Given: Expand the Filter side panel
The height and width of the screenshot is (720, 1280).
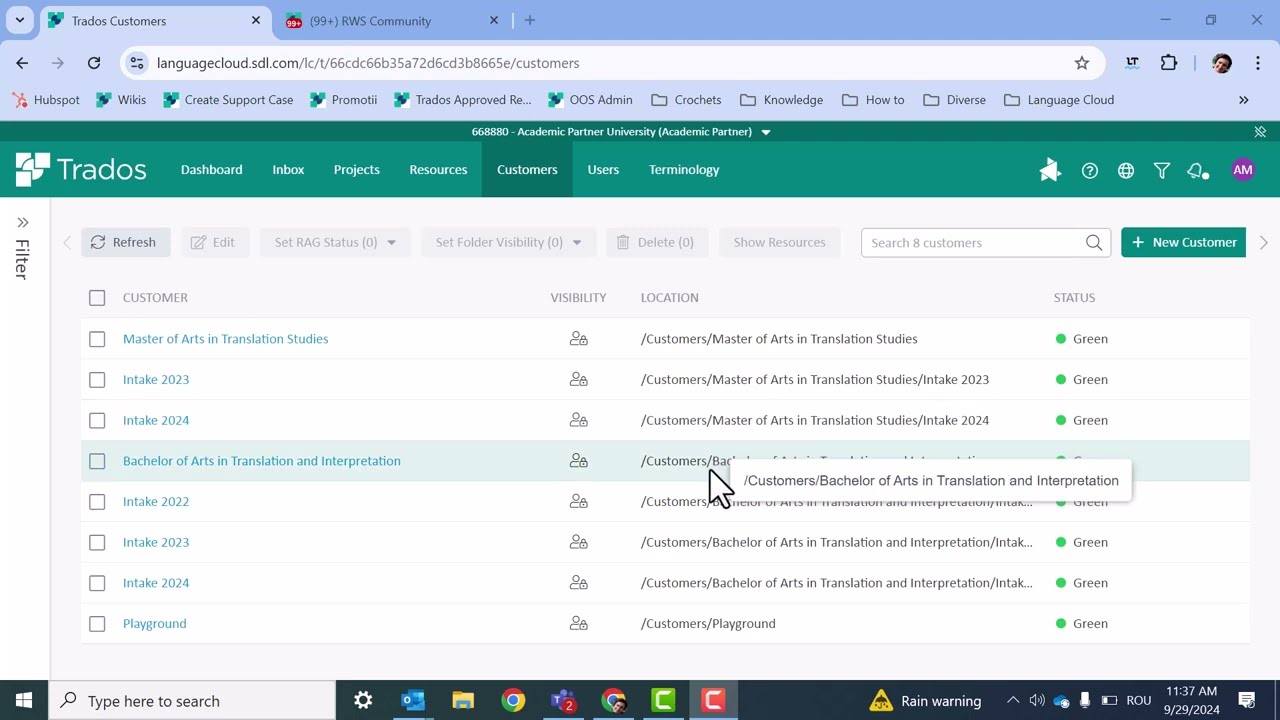Looking at the screenshot, I should pos(23,222).
